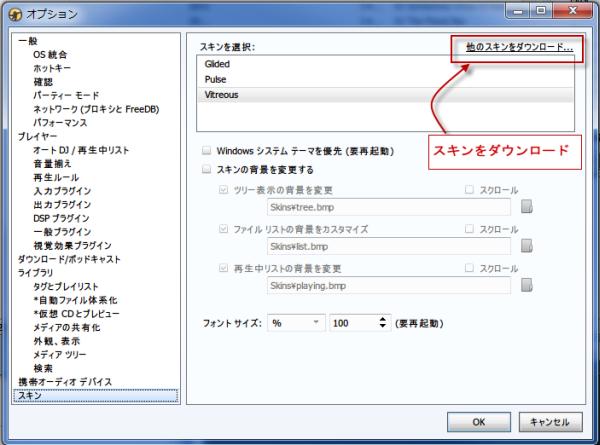Viewport: 600px width, 445px height.
Task: Open the DSP プラグイン settings page
Action: pyautogui.click(x=61, y=218)
